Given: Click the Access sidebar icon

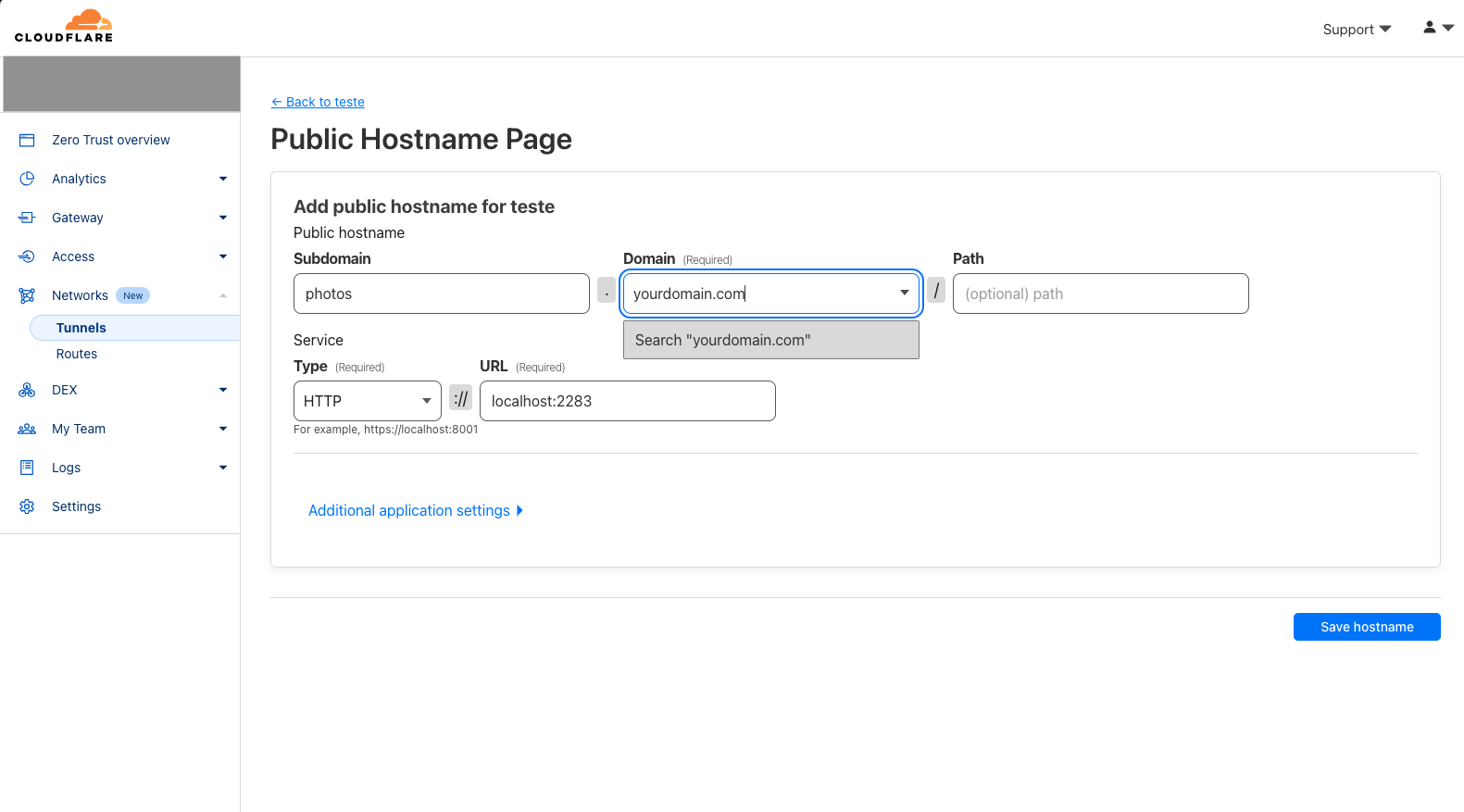Looking at the screenshot, I should [27, 256].
